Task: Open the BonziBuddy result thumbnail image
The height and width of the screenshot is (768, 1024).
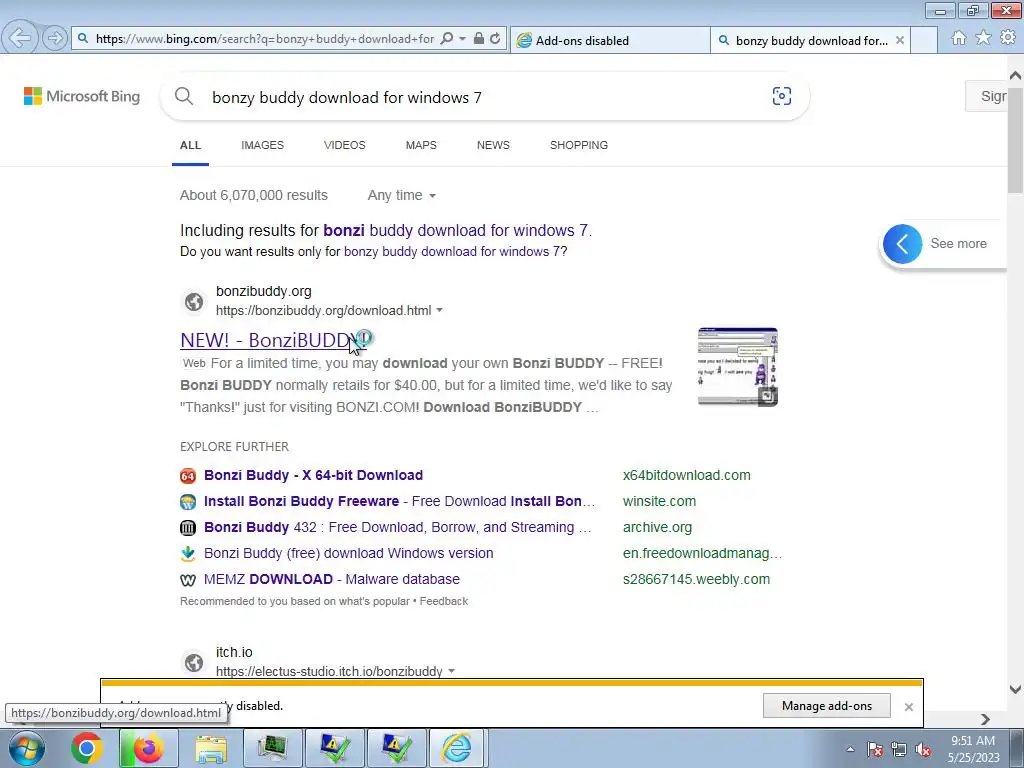Action: (x=738, y=366)
